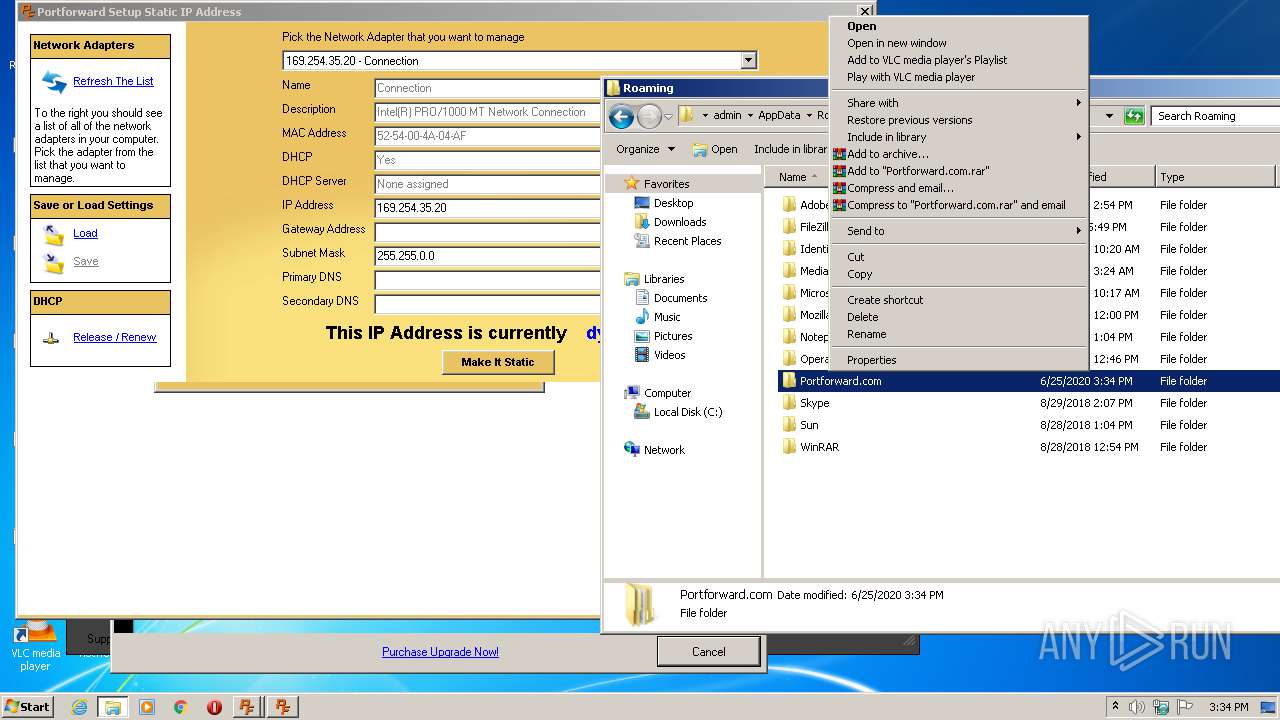Click the Refresh The List link
This screenshot has height=720, width=1280.
point(113,82)
